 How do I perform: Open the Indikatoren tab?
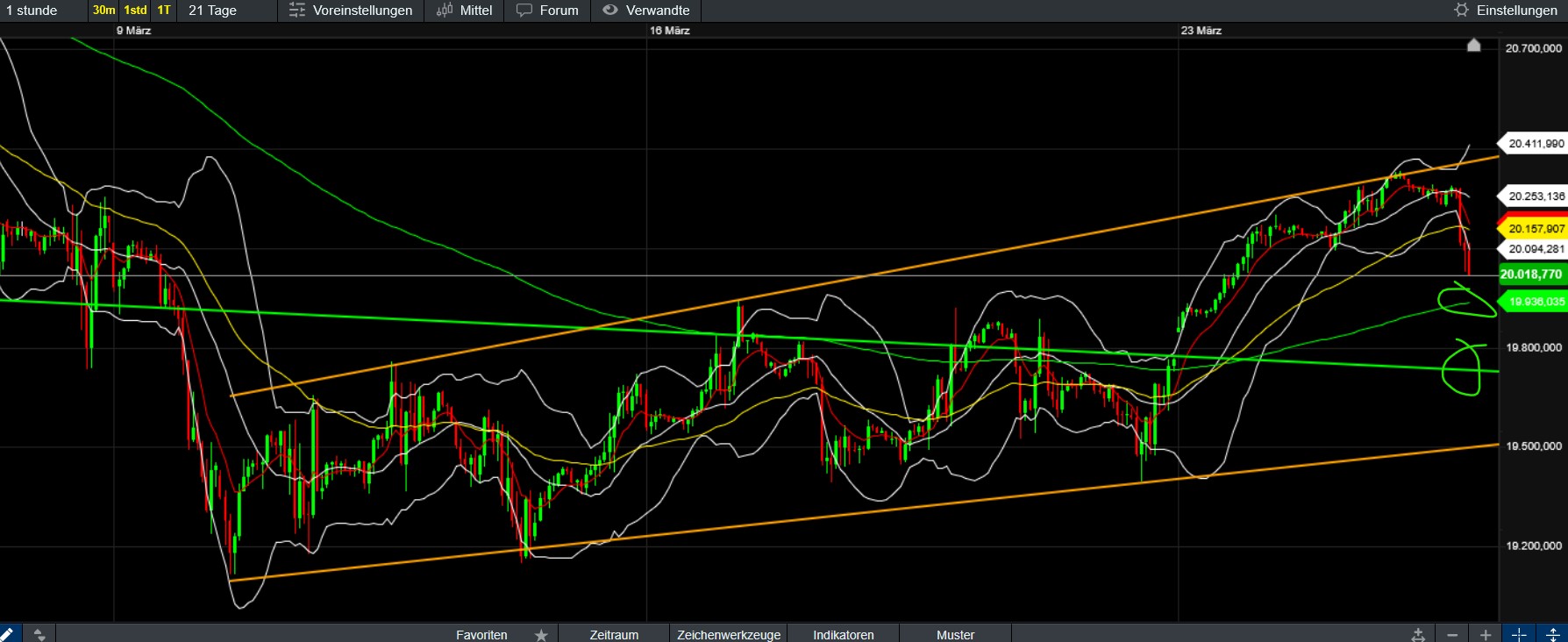click(844, 634)
